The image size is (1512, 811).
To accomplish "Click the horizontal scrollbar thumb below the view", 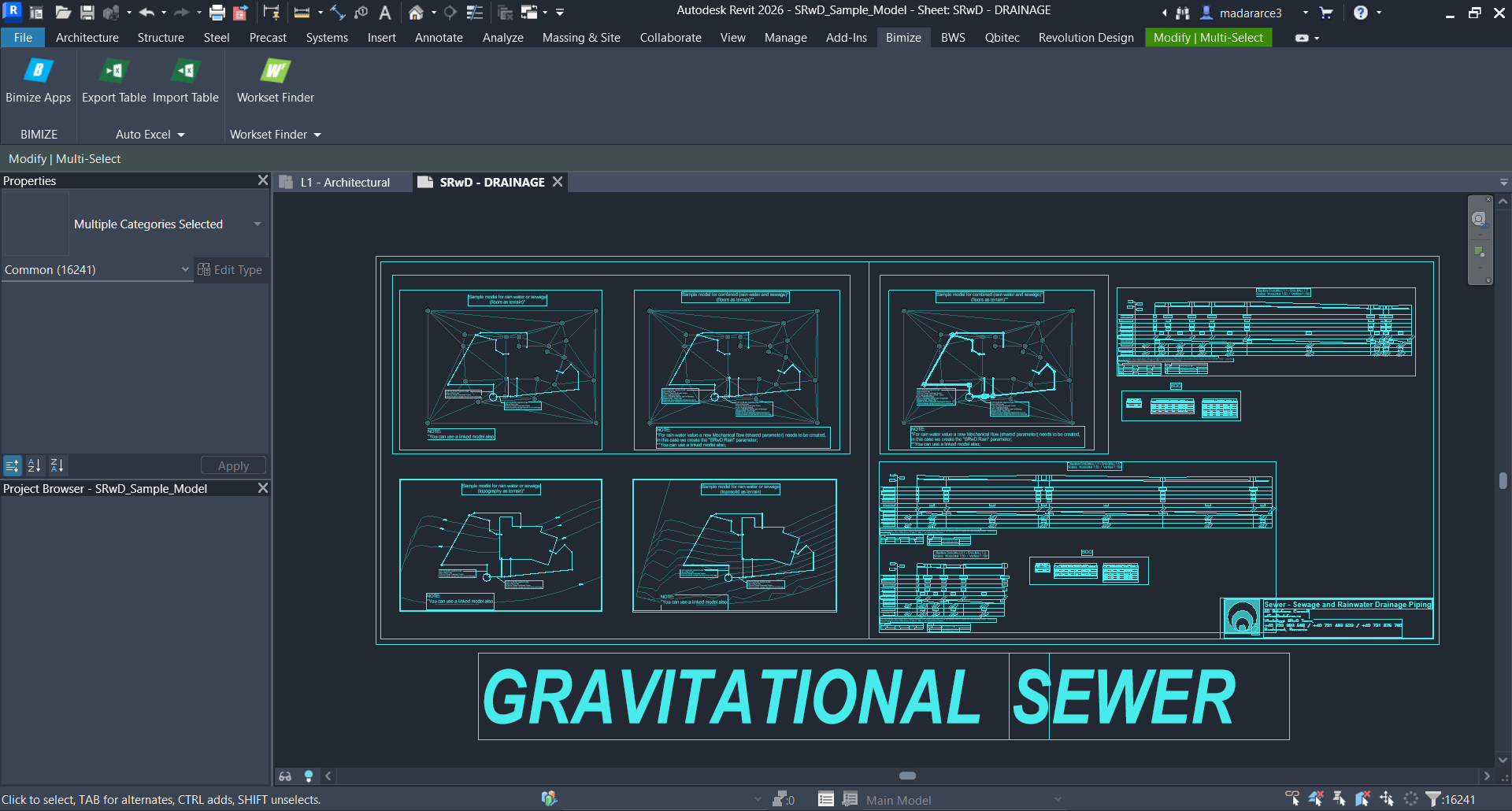I will pyautogui.click(x=908, y=776).
